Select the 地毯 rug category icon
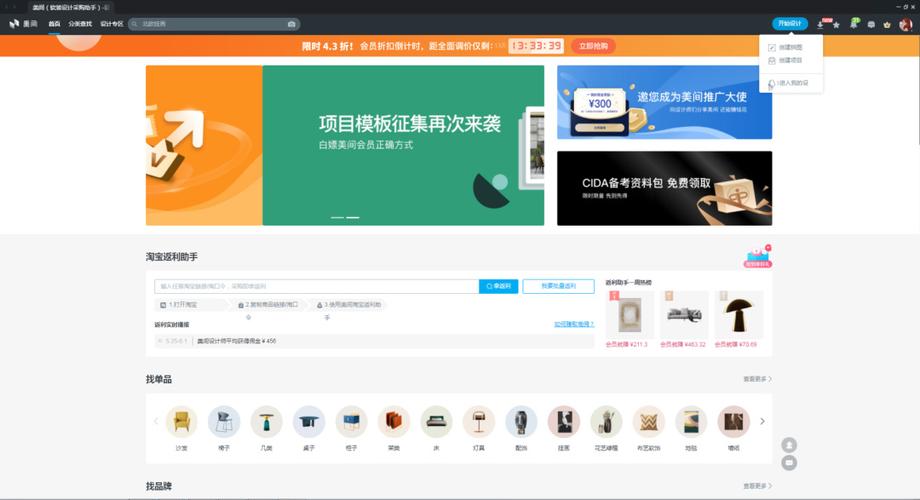920x500 pixels. (691, 421)
